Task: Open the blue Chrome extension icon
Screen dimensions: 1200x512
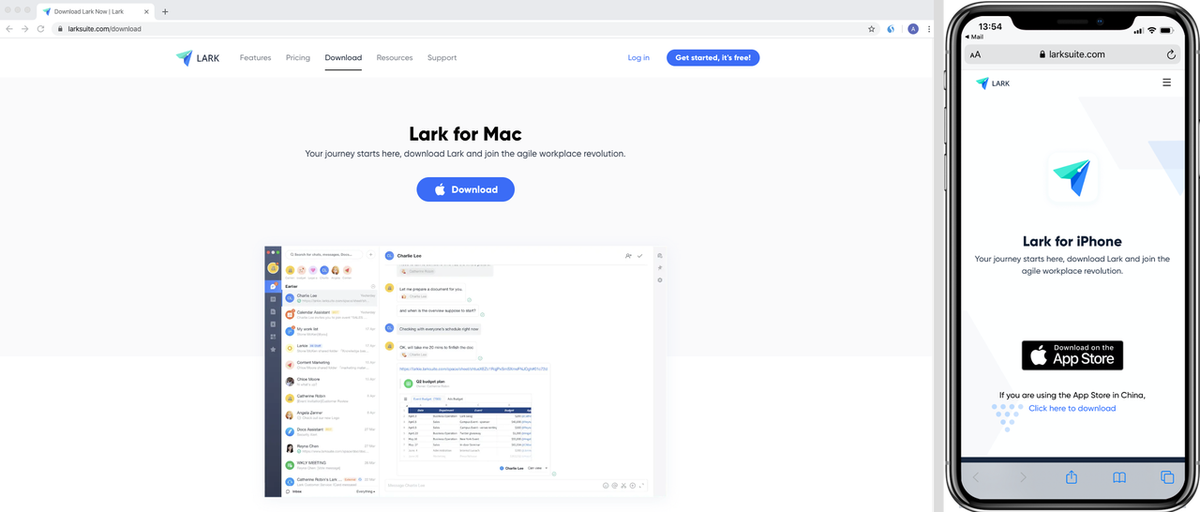Action: (892, 29)
